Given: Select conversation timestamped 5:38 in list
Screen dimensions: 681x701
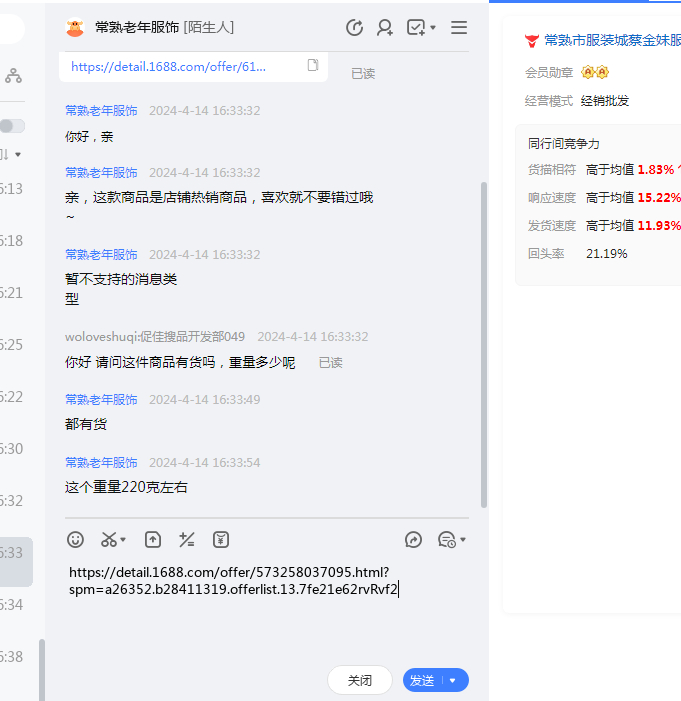Looking at the screenshot, I should click(11, 657).
